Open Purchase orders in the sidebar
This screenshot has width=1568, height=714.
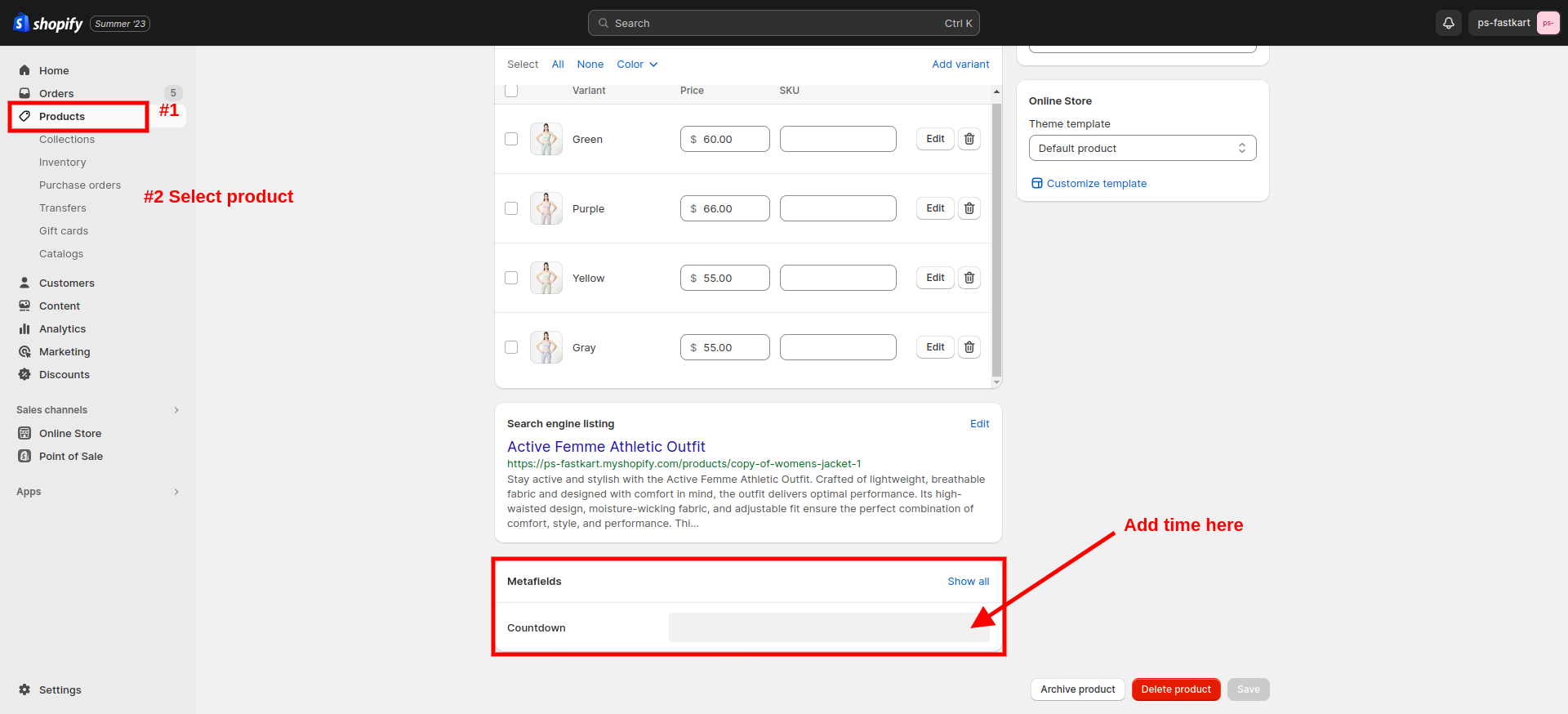point(80,185)
